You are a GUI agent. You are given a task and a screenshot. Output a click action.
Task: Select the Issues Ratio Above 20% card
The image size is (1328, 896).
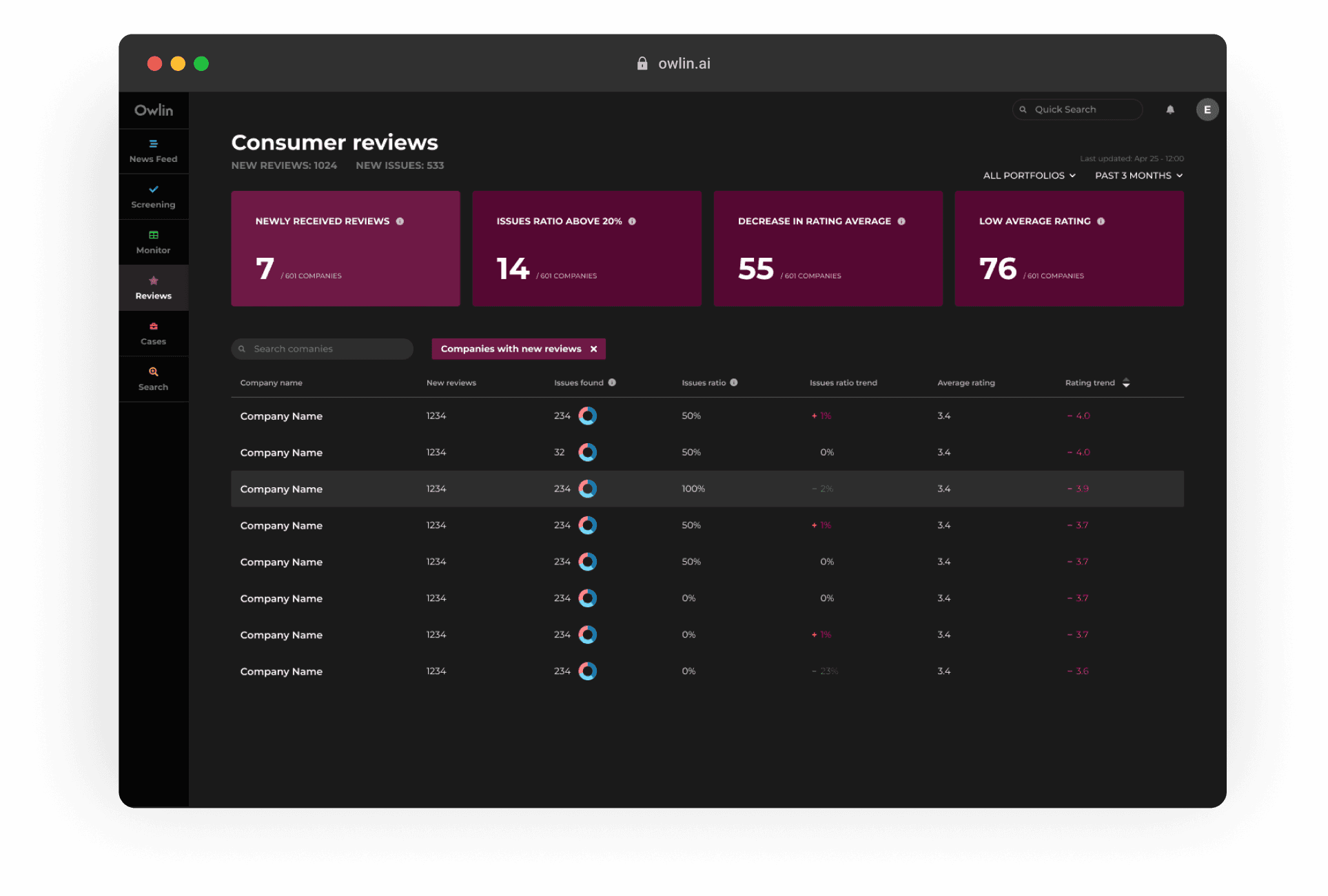click(x=586, y=249)
